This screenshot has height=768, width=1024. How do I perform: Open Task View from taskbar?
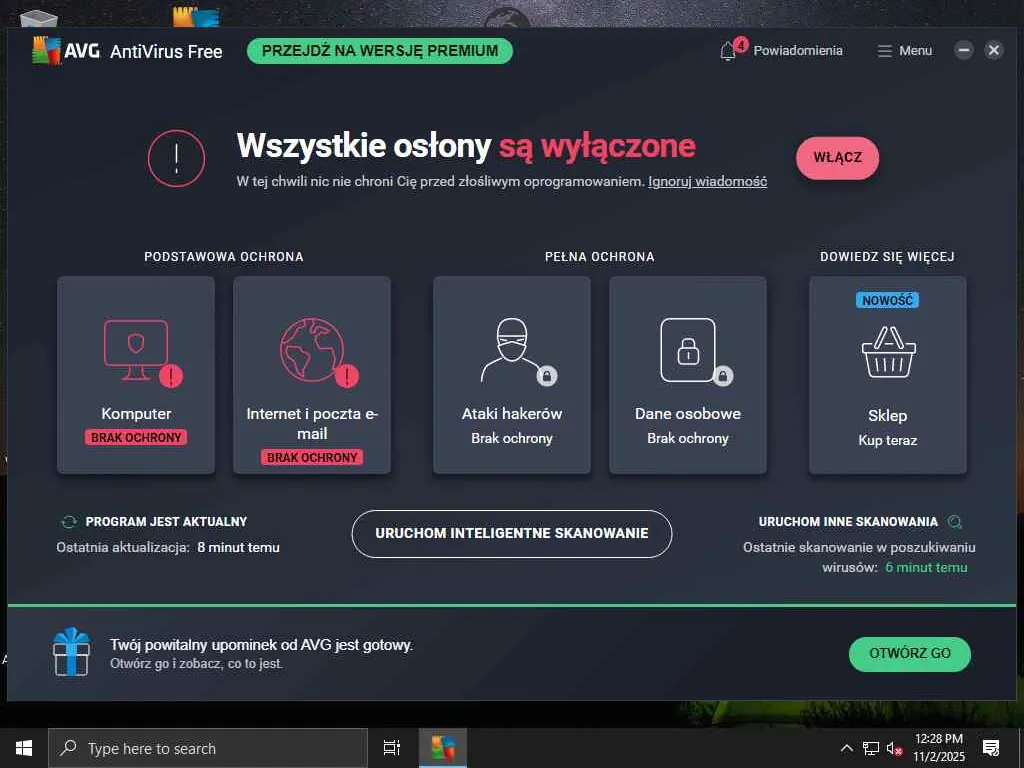[392, 748]
